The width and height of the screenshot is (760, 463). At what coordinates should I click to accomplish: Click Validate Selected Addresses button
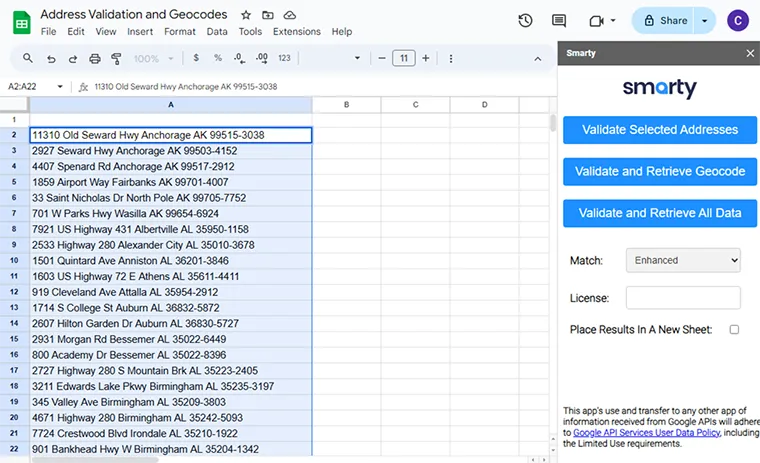coord(660,130)
